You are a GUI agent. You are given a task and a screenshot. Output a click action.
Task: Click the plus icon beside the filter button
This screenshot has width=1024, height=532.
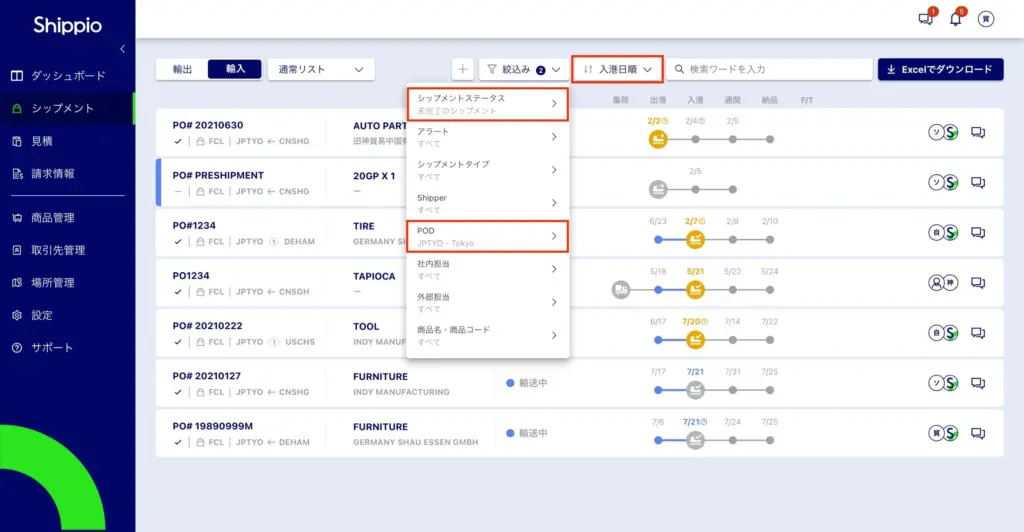(x=462, y=69)
